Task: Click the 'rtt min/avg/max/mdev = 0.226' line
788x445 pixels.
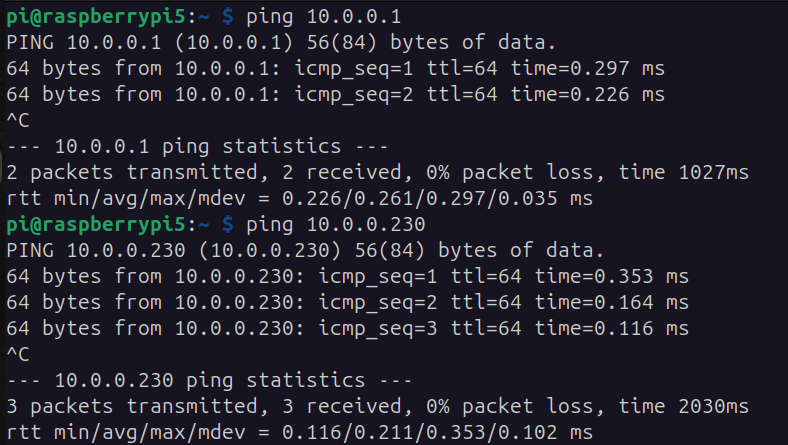Action: point(300,199)
